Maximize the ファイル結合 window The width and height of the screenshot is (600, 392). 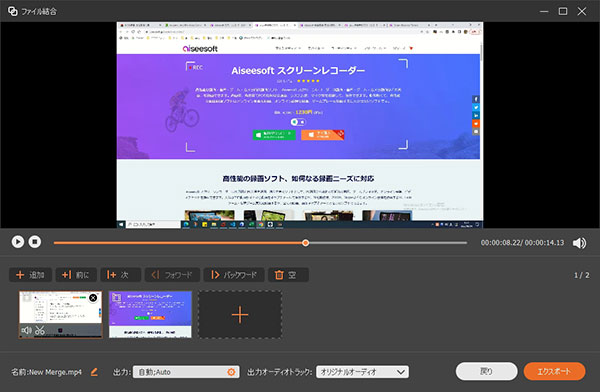[563, 11]
